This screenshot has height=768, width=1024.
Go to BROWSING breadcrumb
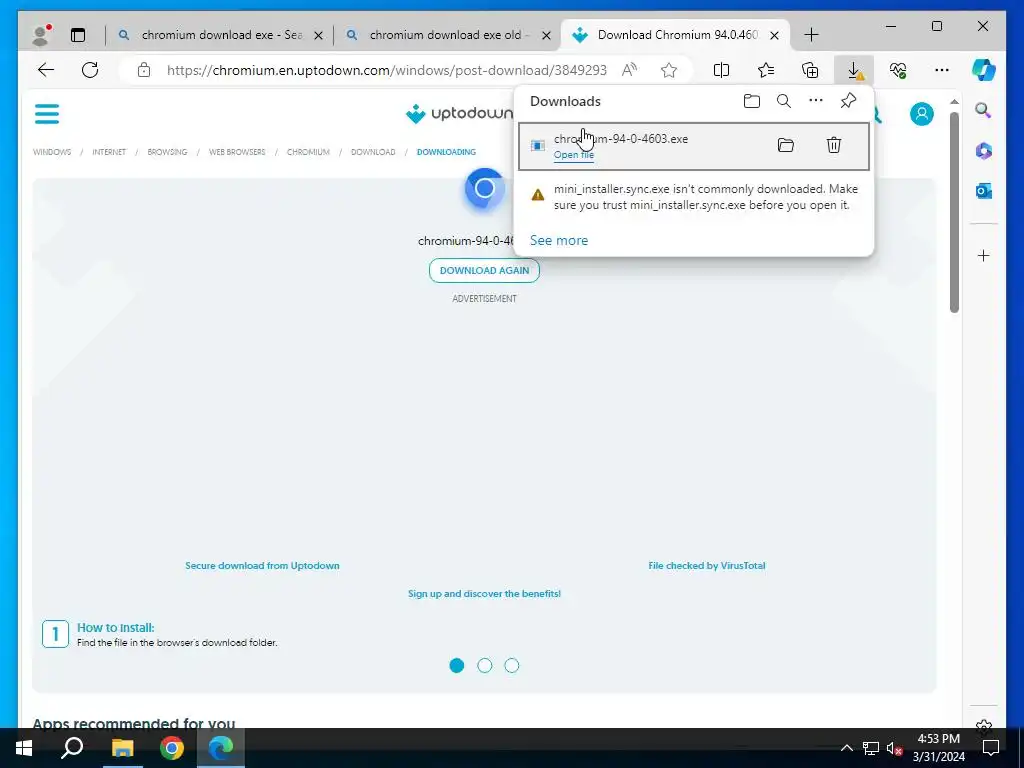pos(167,152)
